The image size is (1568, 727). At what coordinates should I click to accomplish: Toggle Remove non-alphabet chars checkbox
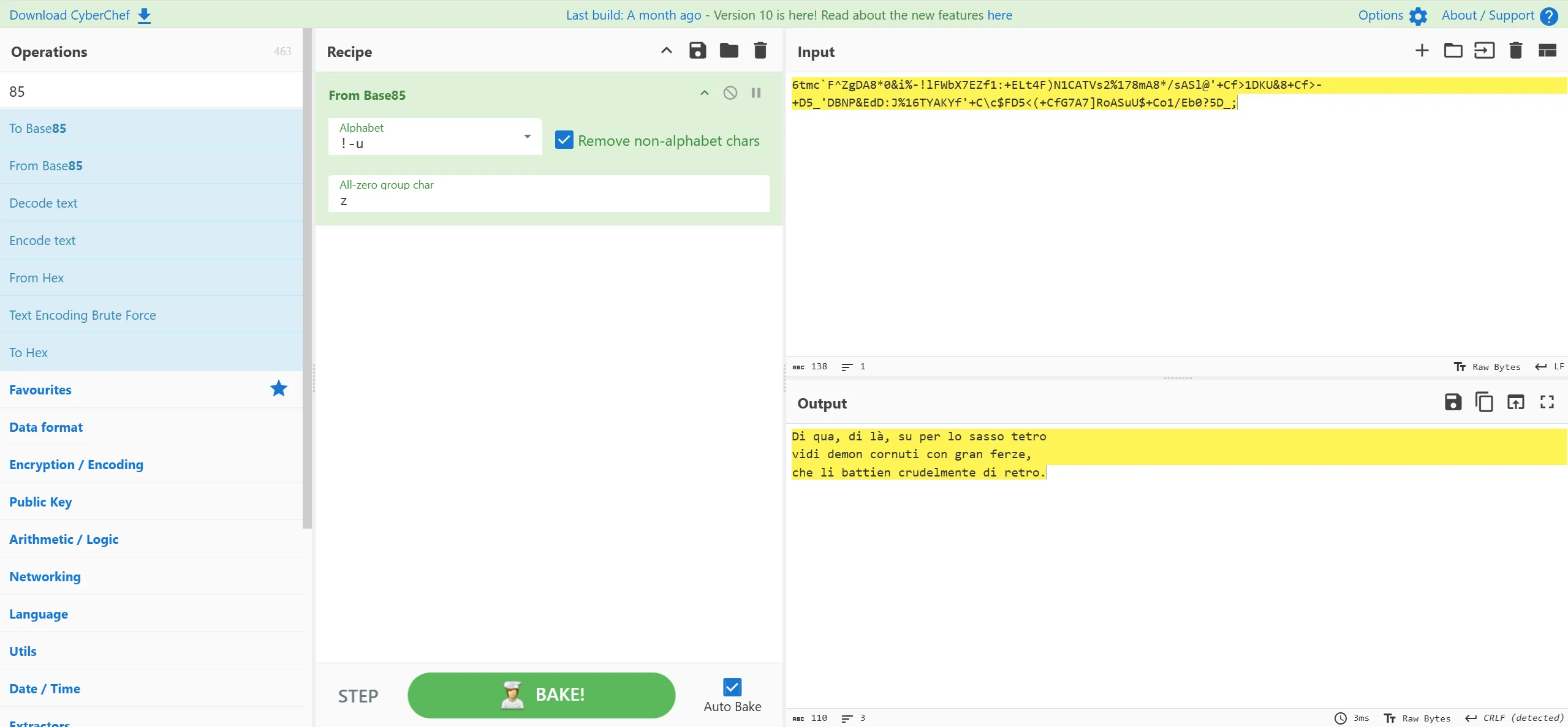564,140
